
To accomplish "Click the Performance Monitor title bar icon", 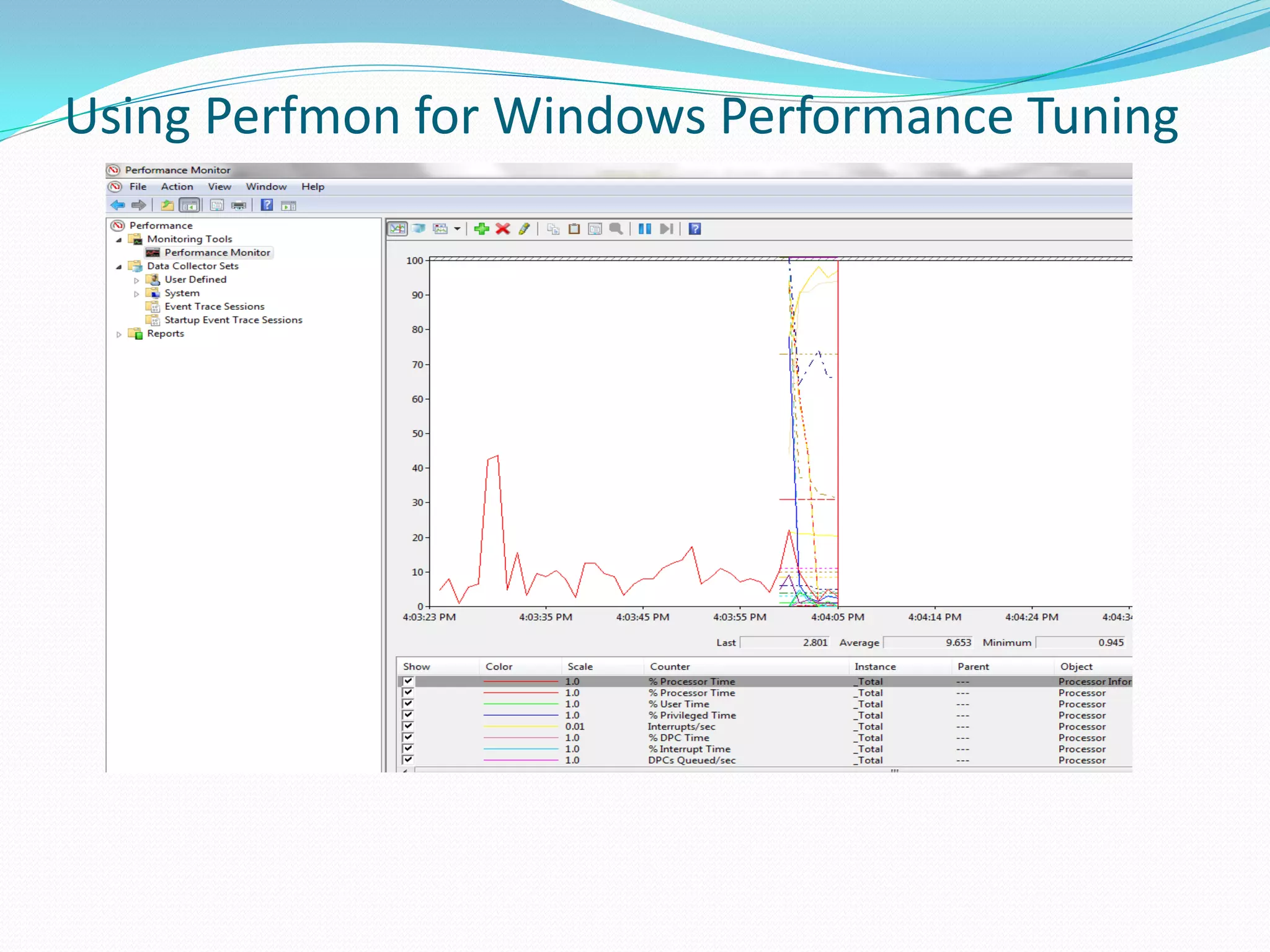I will pyautogui.click(x=113, y=170).
